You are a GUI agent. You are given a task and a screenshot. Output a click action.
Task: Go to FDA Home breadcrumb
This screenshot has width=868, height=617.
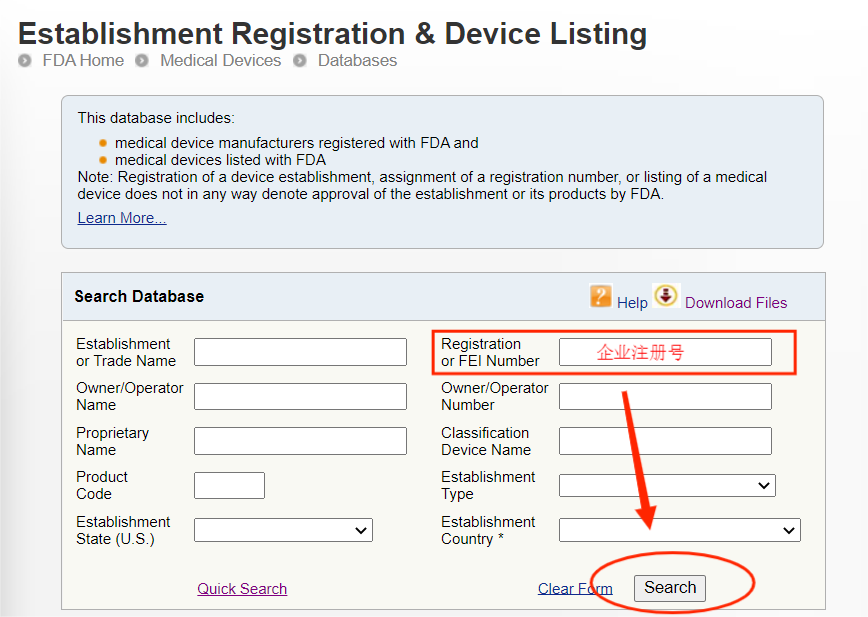point(83,61)
